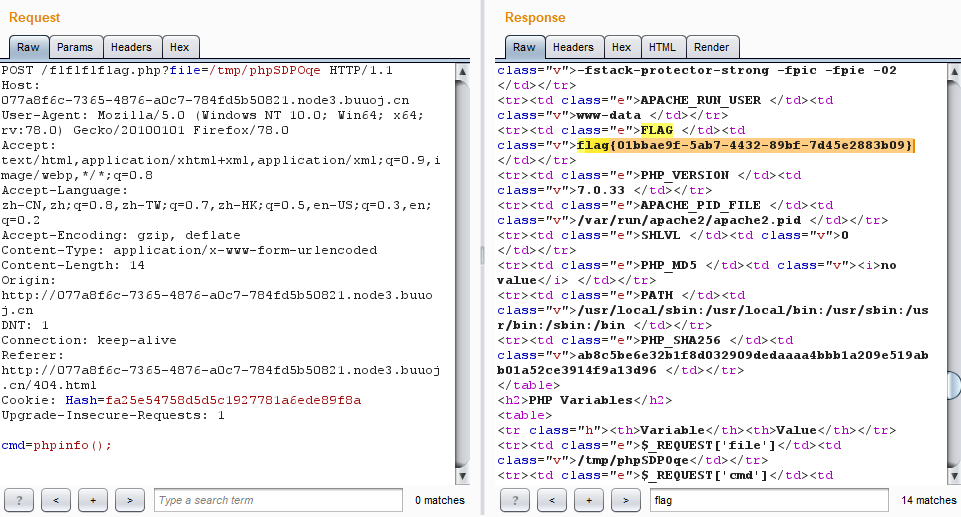Screen dimensions: 961x517
Task: Click the User-Agent header line
Action: point(212,123)
